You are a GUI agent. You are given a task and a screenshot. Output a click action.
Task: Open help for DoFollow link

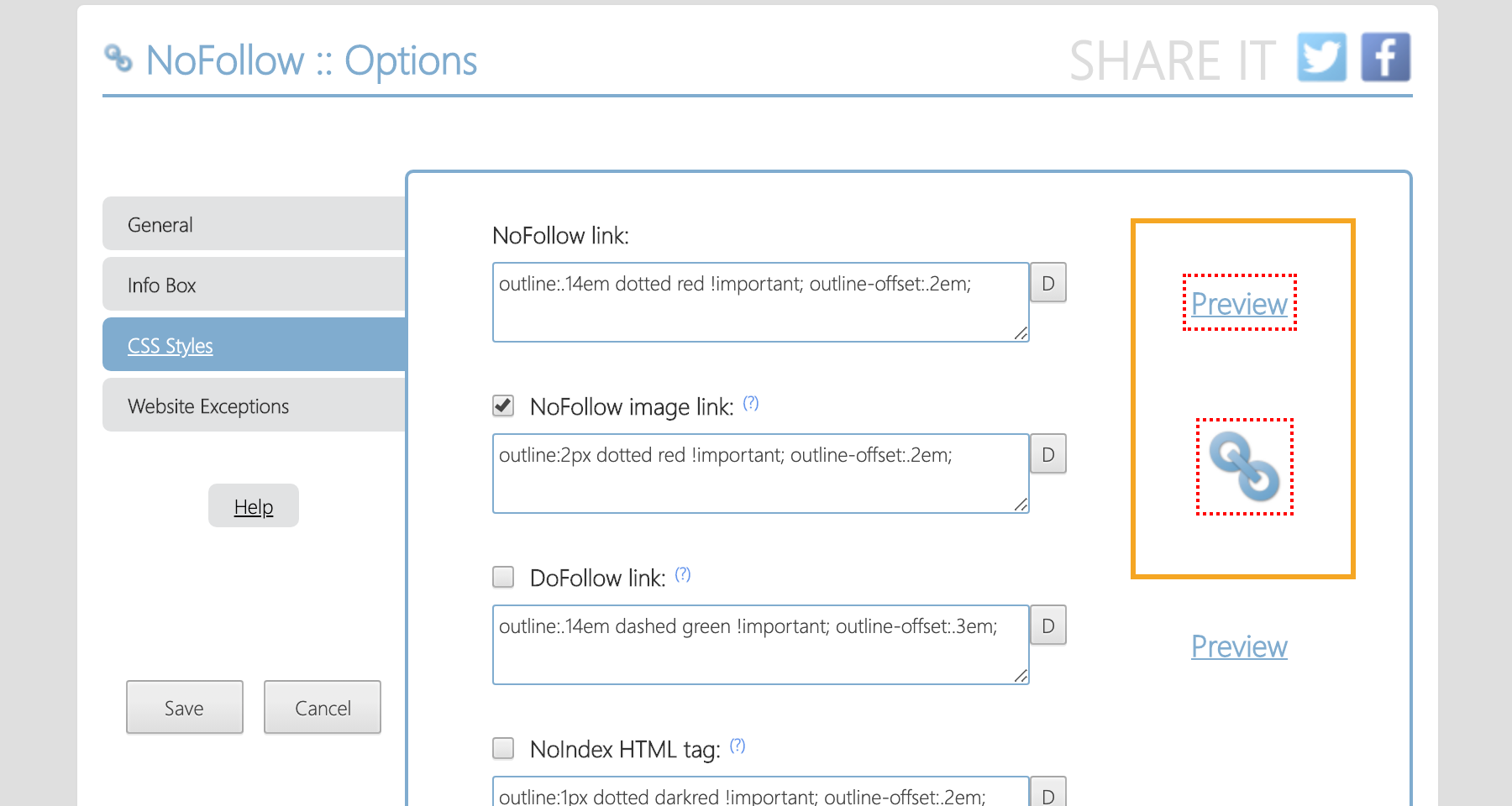[x=683, y=574]
